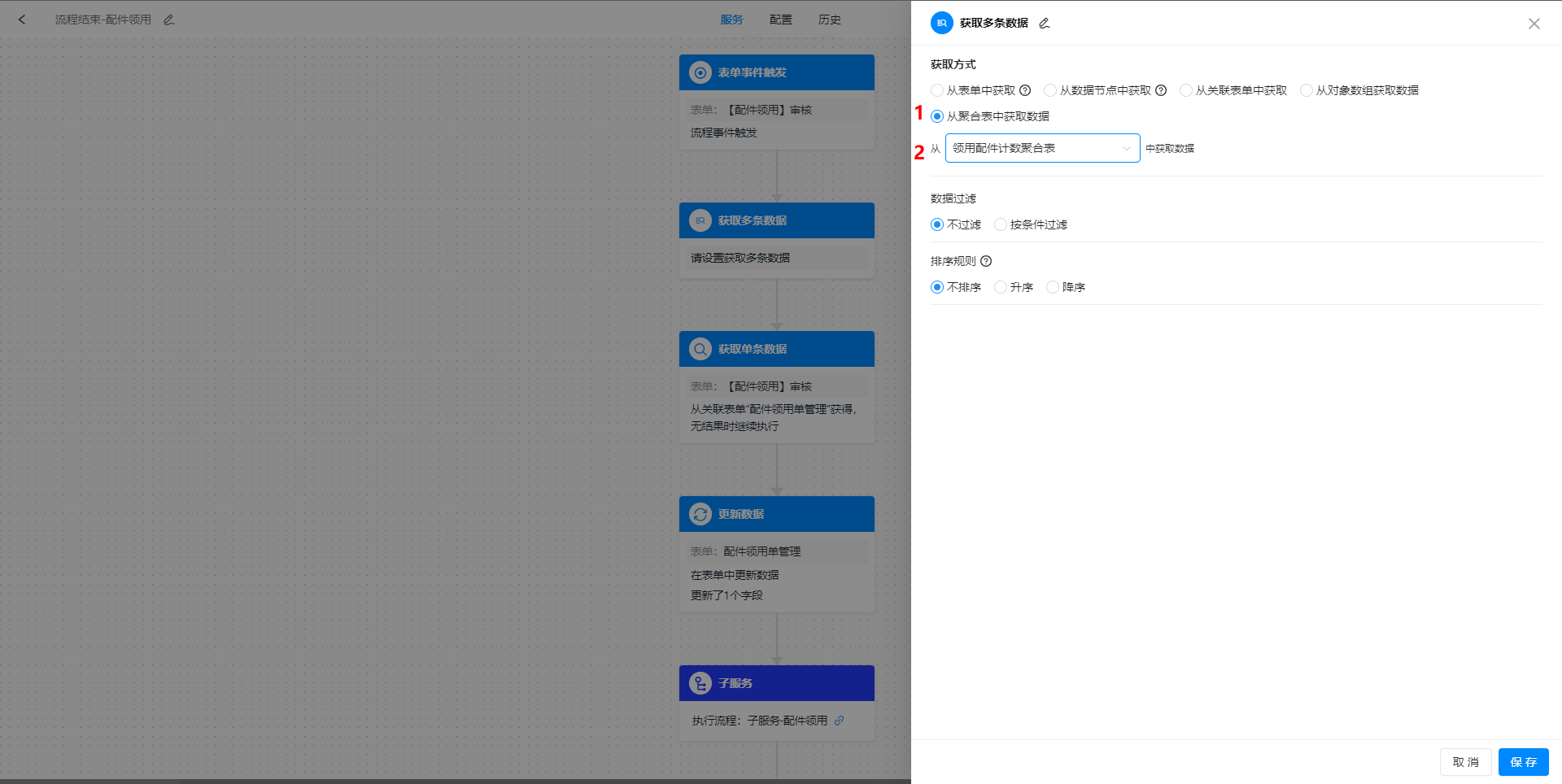
Task: Click the help icon after 从表单中获取
Action: coord(1025,90)
